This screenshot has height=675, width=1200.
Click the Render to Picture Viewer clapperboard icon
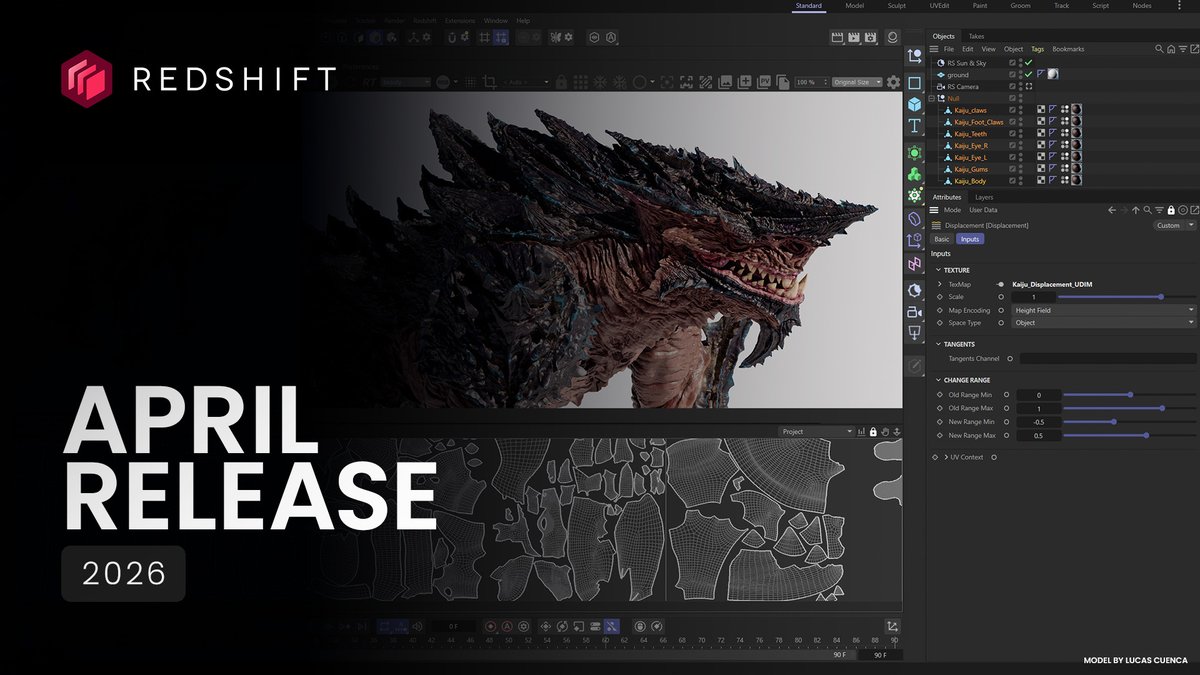856,38
